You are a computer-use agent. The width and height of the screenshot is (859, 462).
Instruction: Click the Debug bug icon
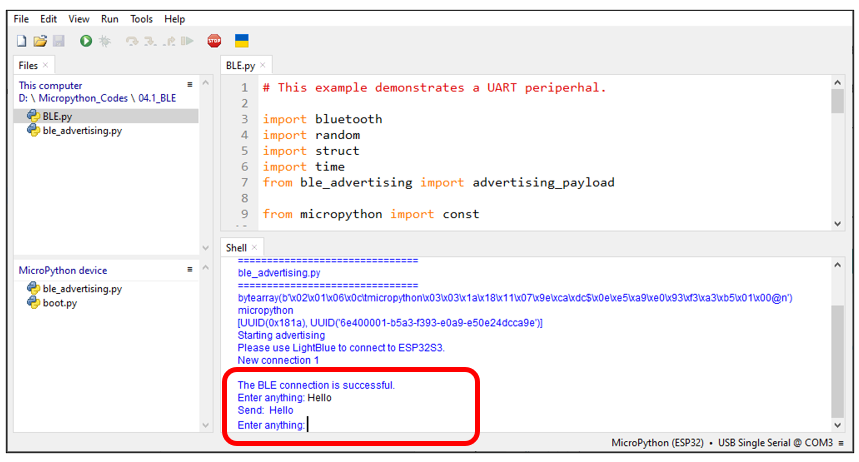pos(105,41)
